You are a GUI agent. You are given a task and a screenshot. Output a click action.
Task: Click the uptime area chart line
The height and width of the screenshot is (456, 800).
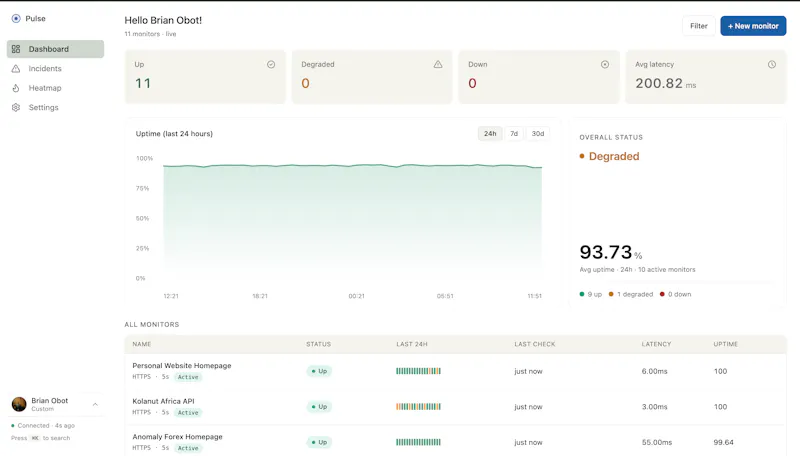352,166
